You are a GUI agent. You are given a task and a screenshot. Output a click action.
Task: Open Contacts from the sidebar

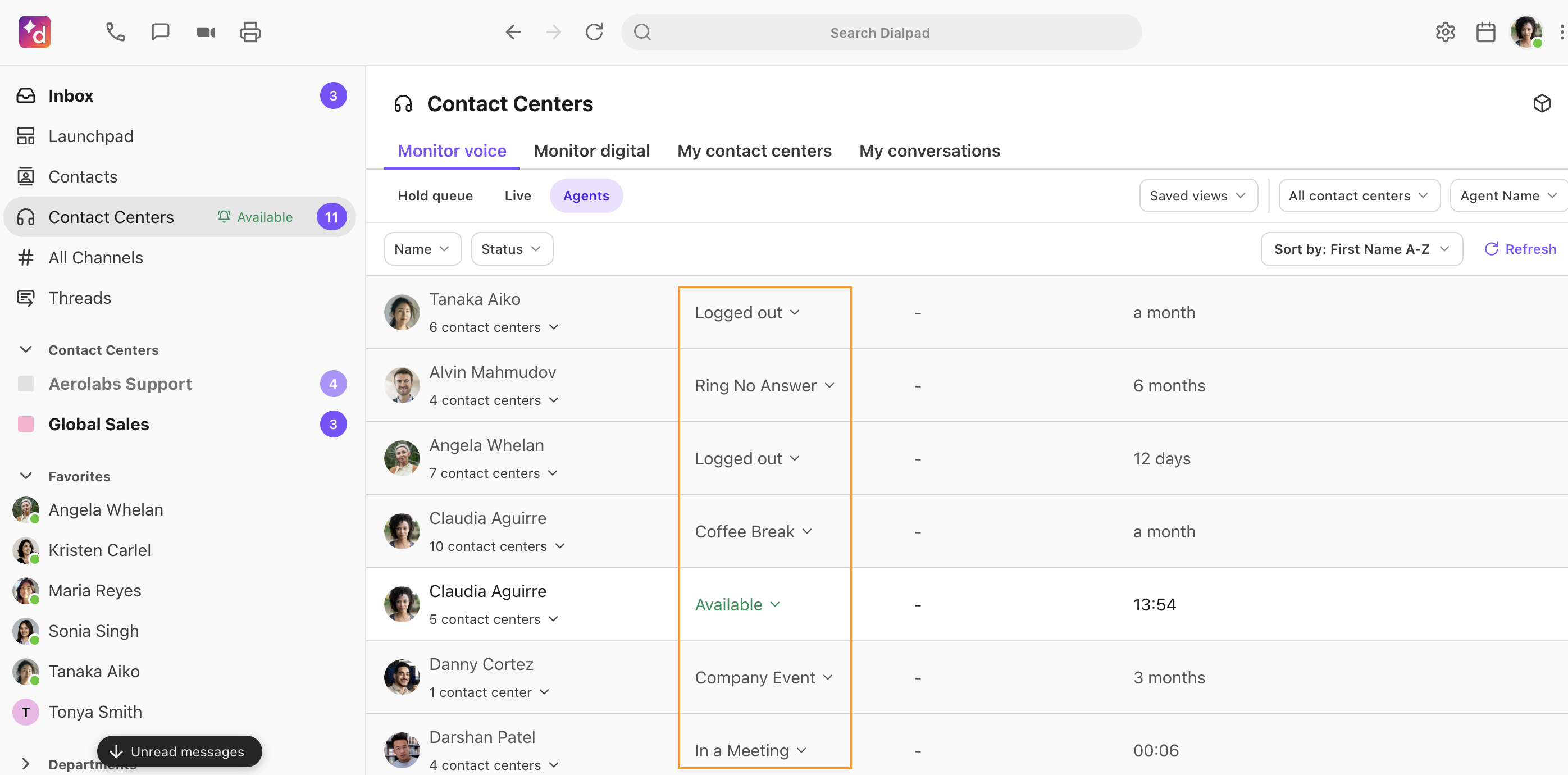click(x=180, y=176)
